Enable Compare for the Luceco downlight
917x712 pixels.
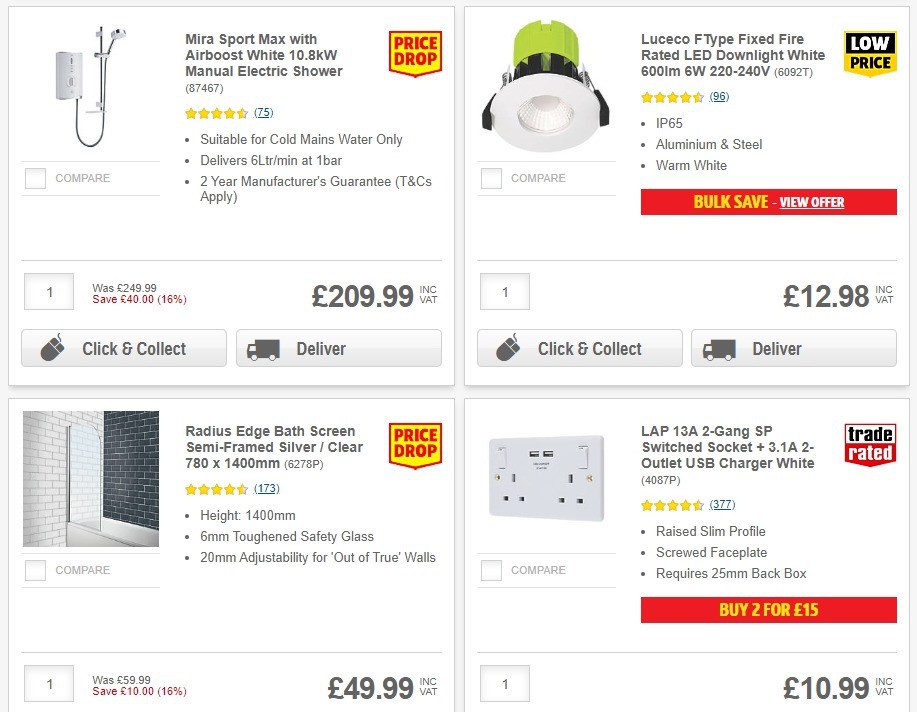point(491,178)
